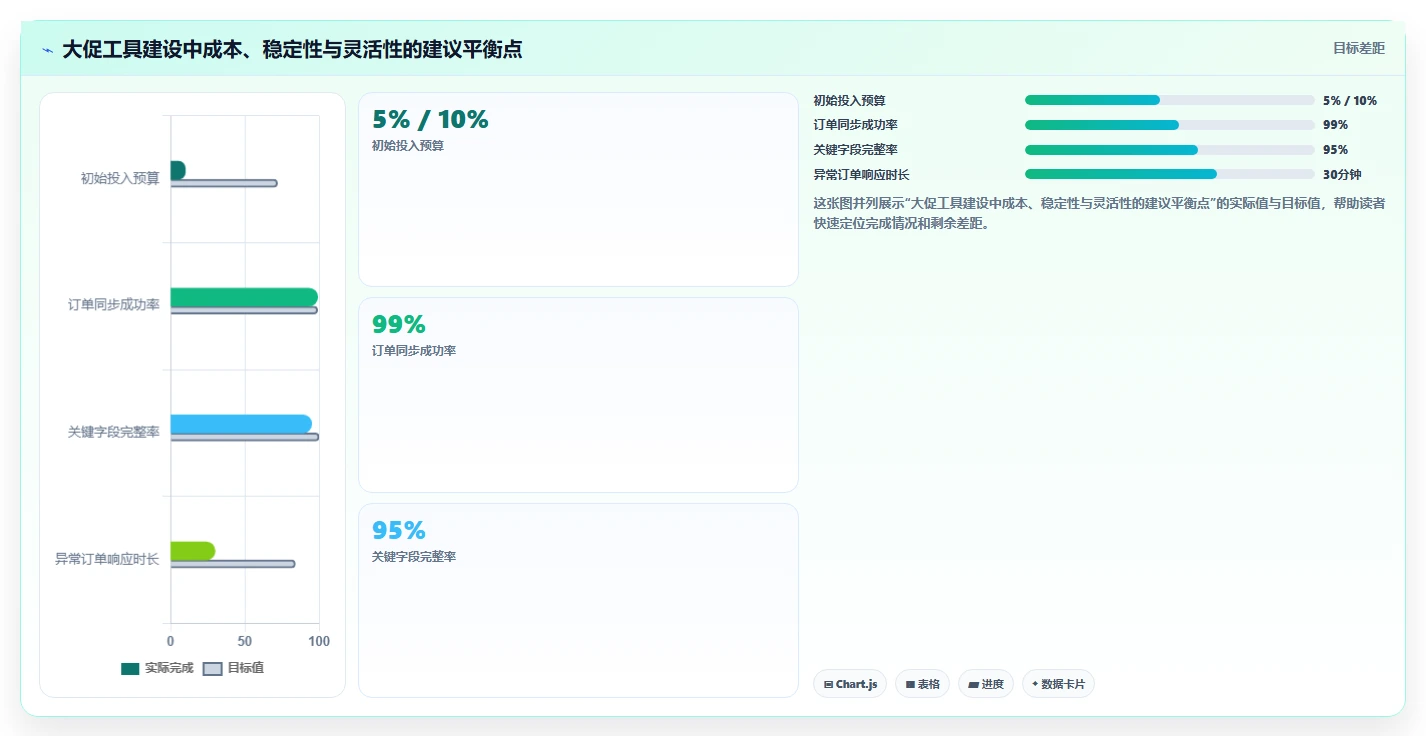The width and height of the screenshot is (1426, 736).
Task: Open the 95% 关键字段完整率 data card
Action: pyautogui.click(x=578, y=600)
